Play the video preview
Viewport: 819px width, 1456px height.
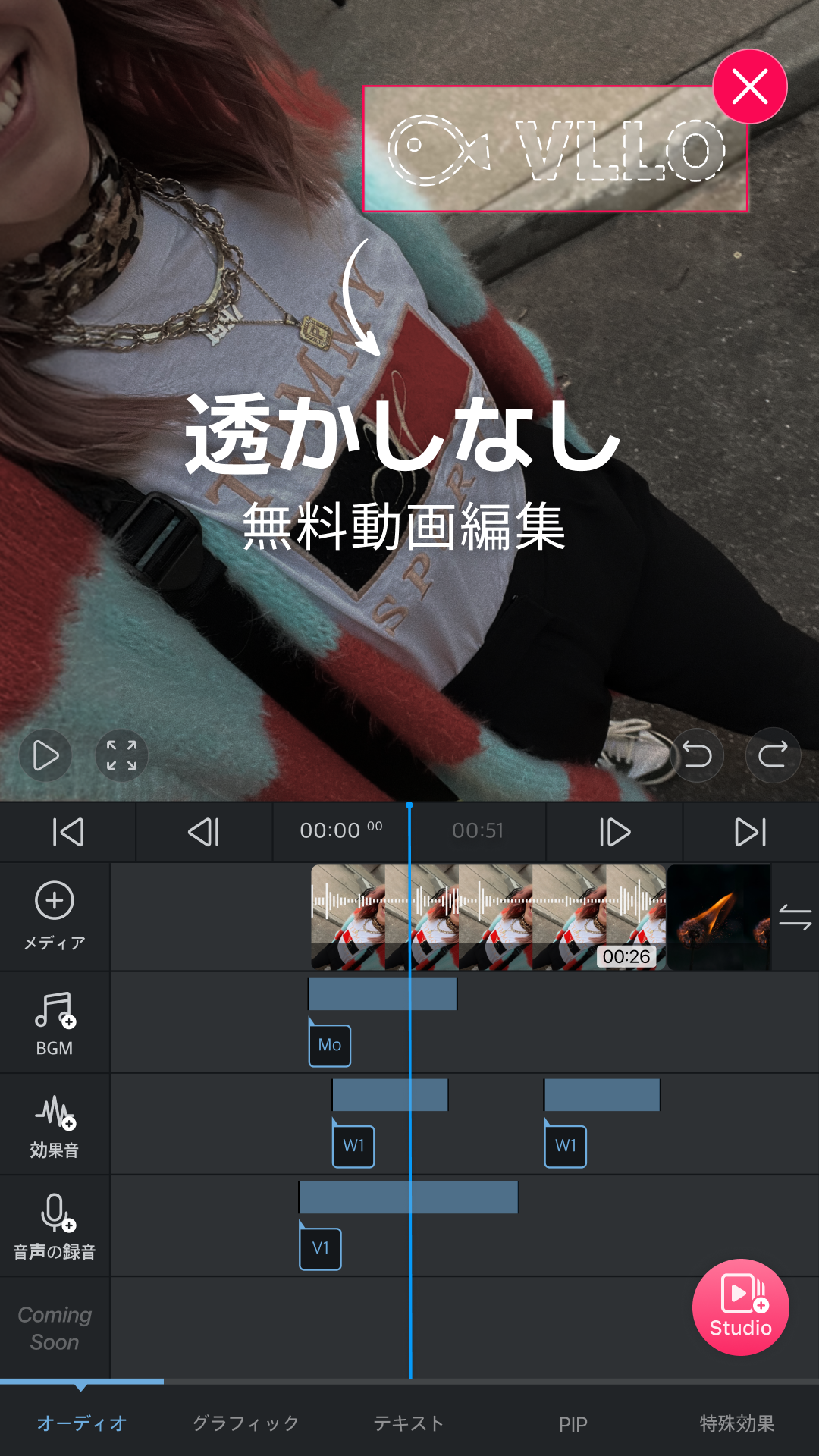coord(45,755)
